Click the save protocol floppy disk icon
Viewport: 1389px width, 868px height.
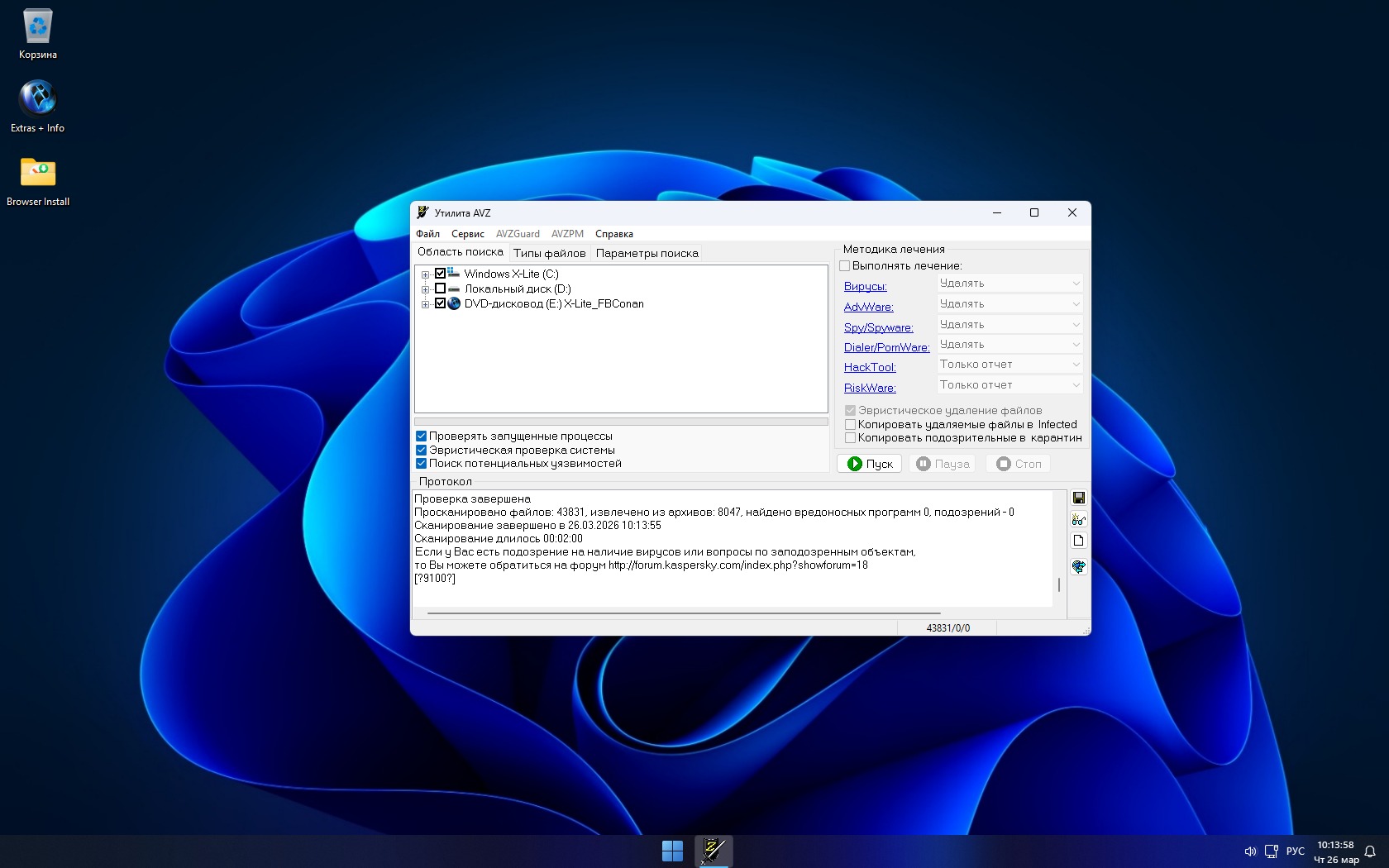pos(1078,498)
